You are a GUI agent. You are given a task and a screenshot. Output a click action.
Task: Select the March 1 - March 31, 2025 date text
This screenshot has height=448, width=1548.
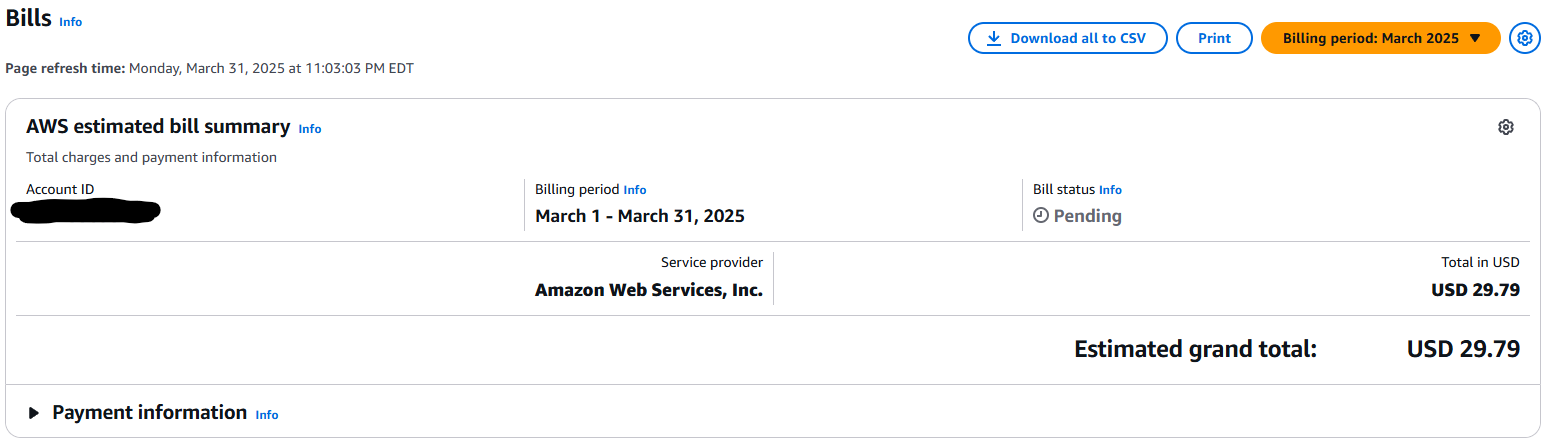[x=640, y=216]
